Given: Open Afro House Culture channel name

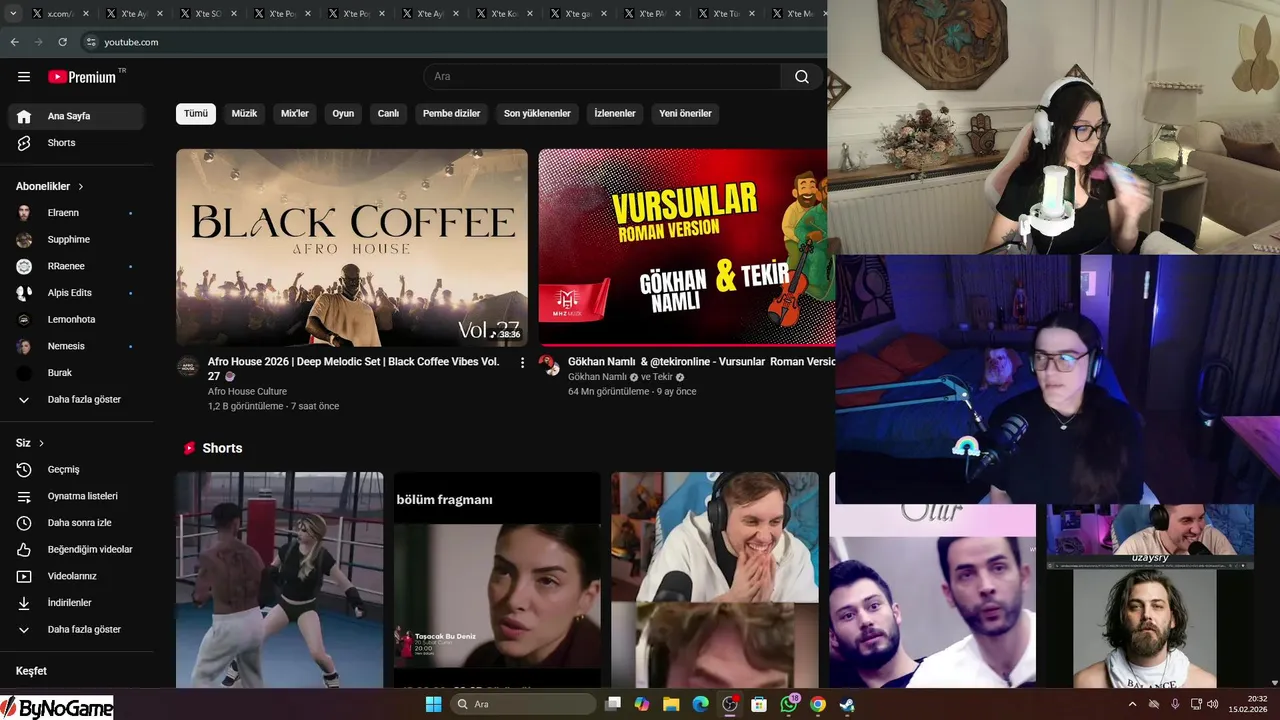Looking at the screenshot, I should (x=247, y=392).
